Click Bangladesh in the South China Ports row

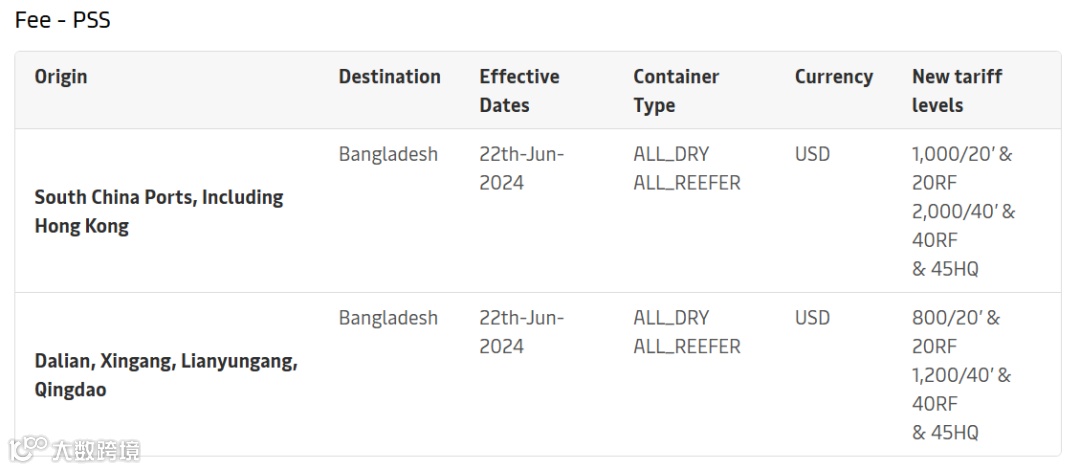(388, 154)
